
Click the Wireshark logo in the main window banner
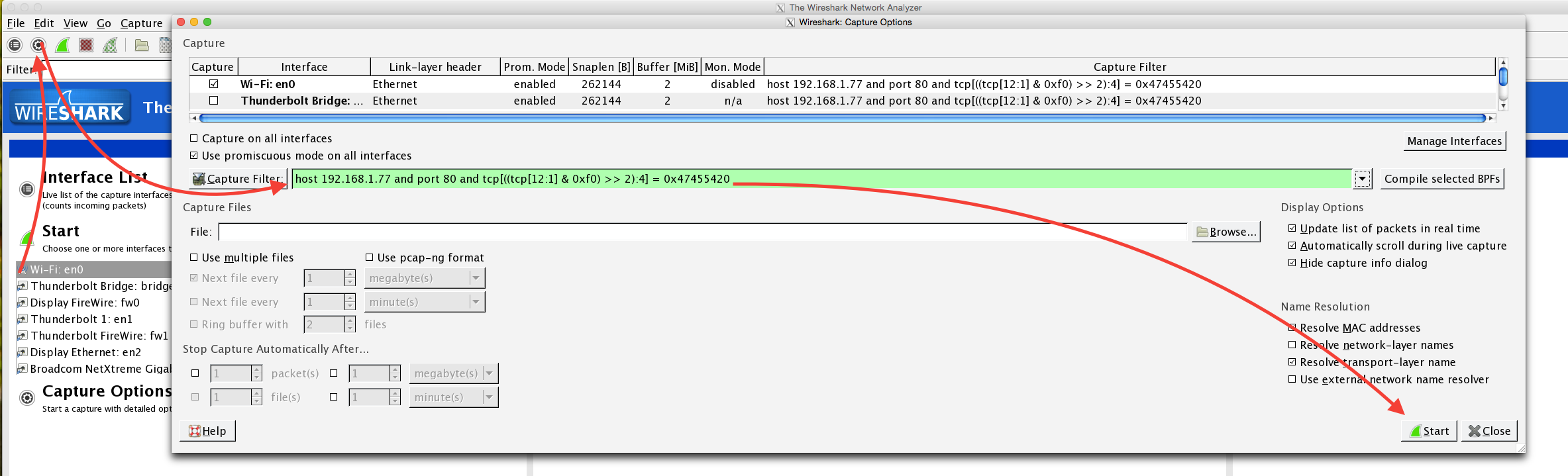[70, 108]
